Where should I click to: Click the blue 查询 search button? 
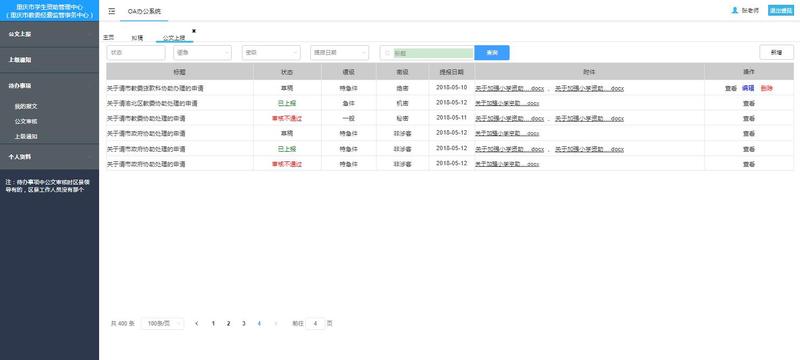point(492,53)
